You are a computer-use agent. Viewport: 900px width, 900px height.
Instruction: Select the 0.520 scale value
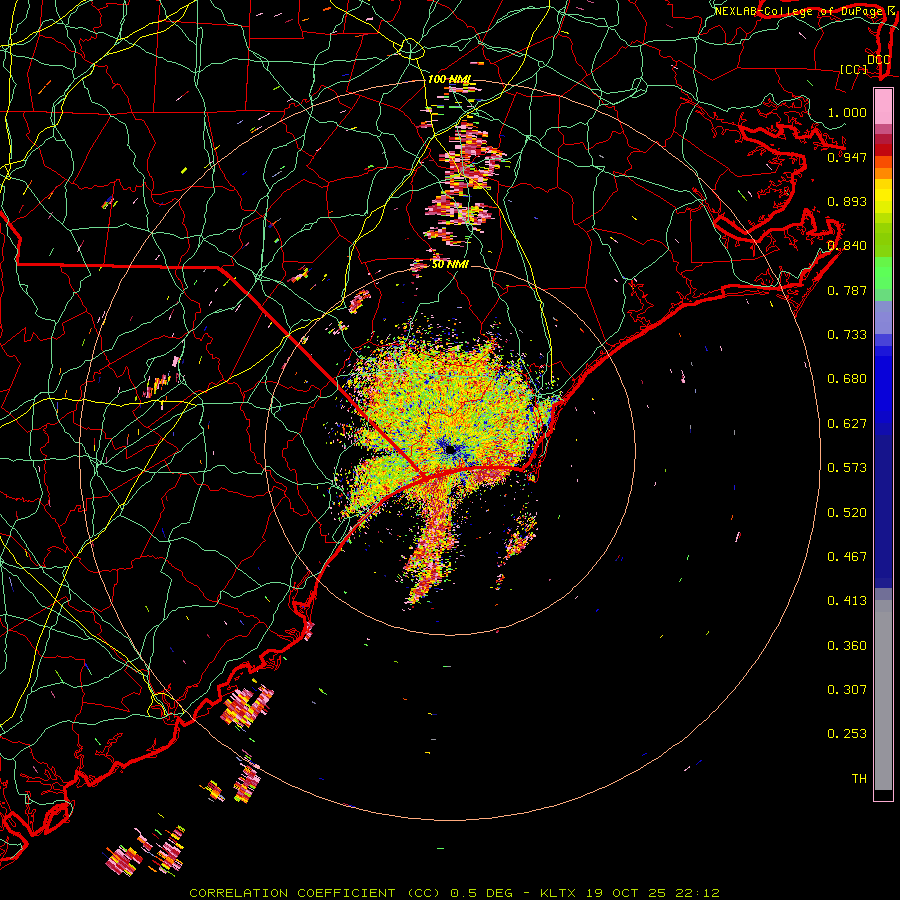point(847,513)
